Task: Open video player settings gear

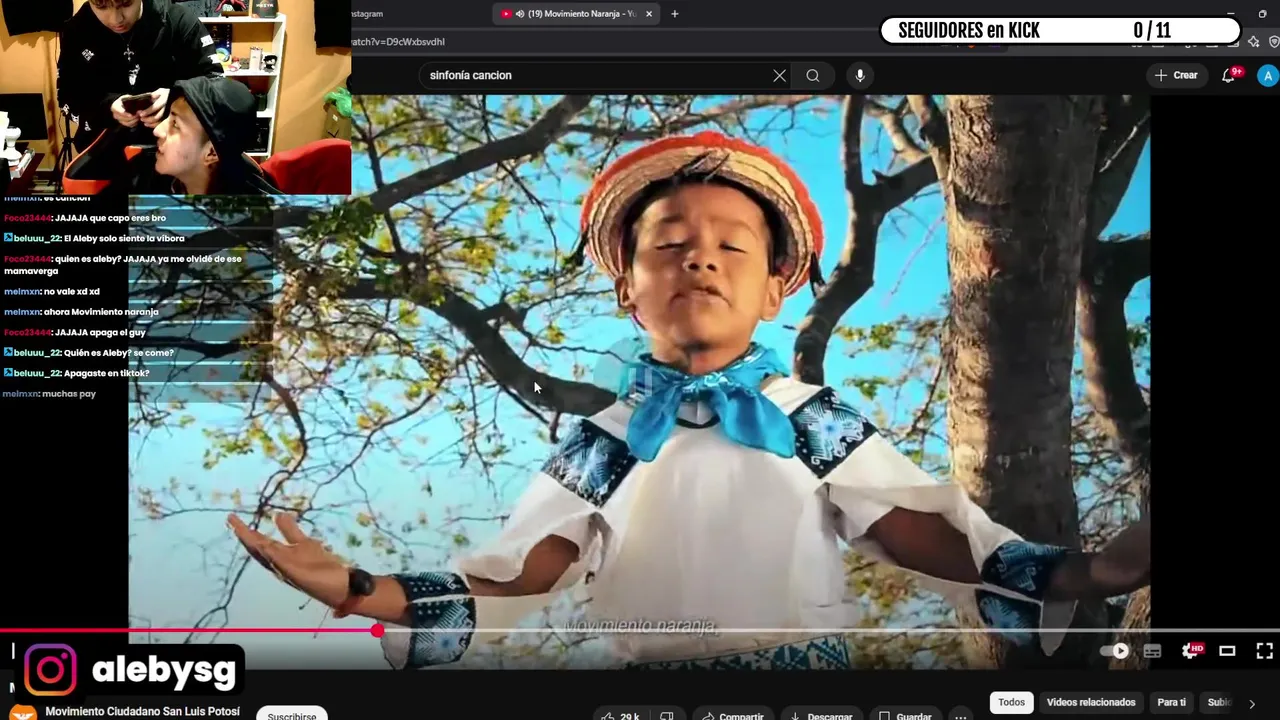Action: (1191, 651)
